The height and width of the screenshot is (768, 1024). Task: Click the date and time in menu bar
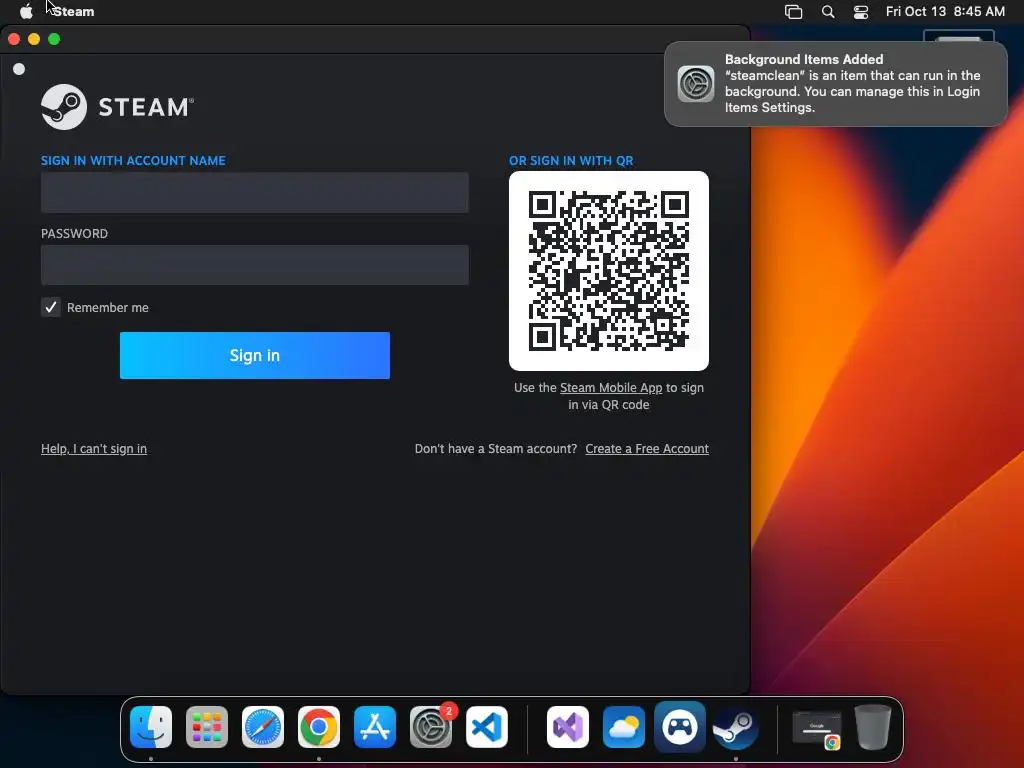(x=945, y=11)
